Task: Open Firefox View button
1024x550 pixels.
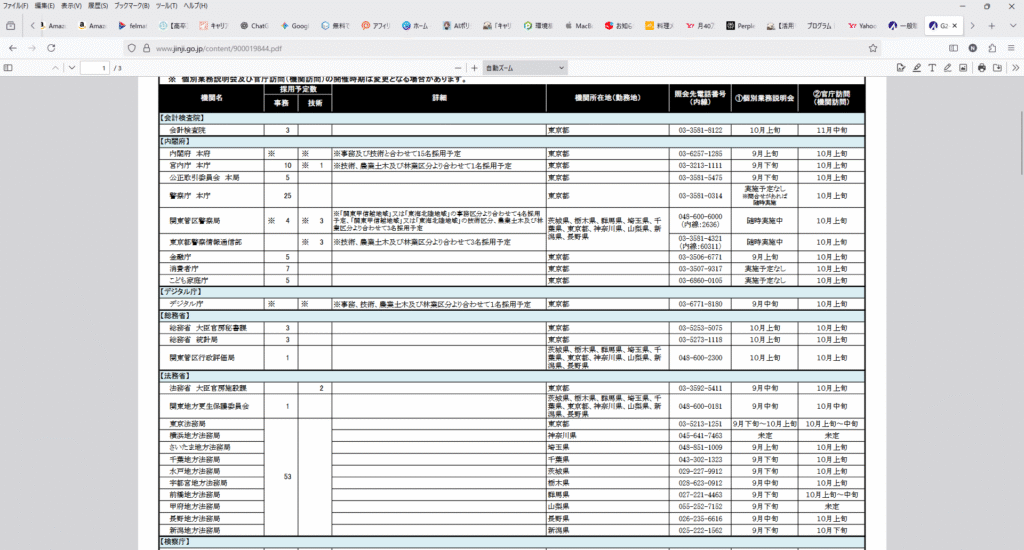Action: pos(10,26)
